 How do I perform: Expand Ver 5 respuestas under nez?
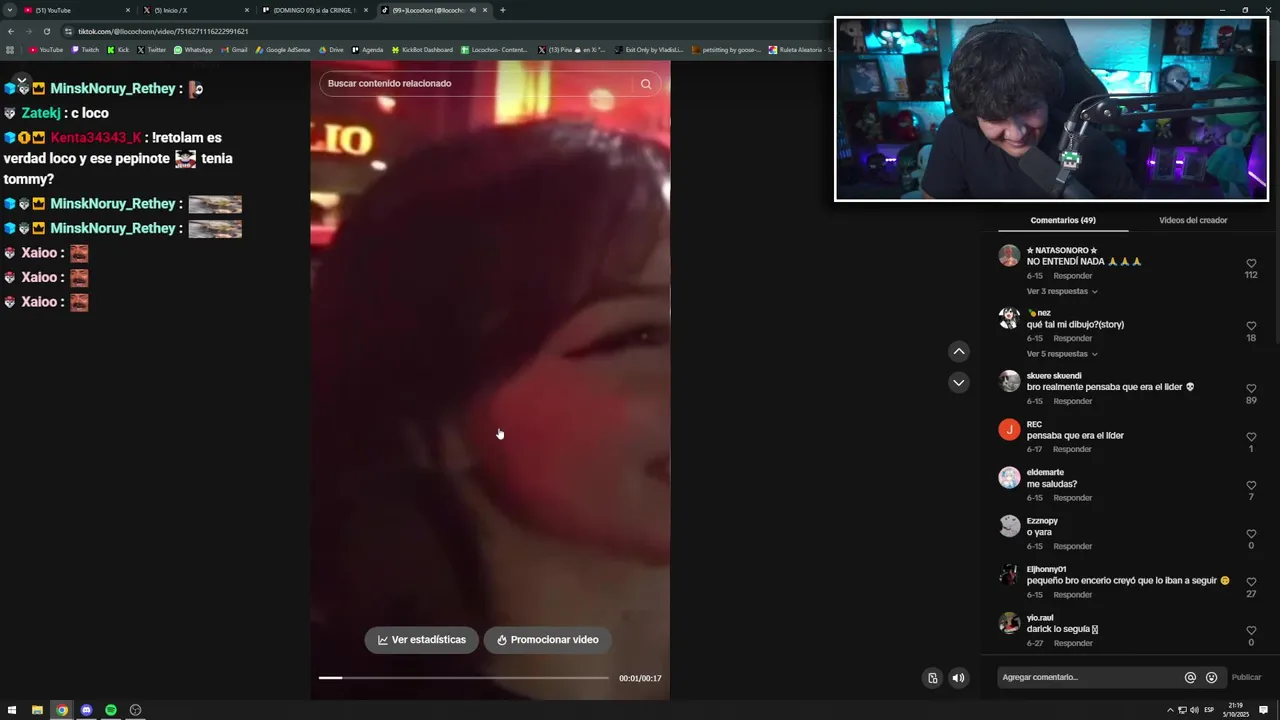point(1062,354)
